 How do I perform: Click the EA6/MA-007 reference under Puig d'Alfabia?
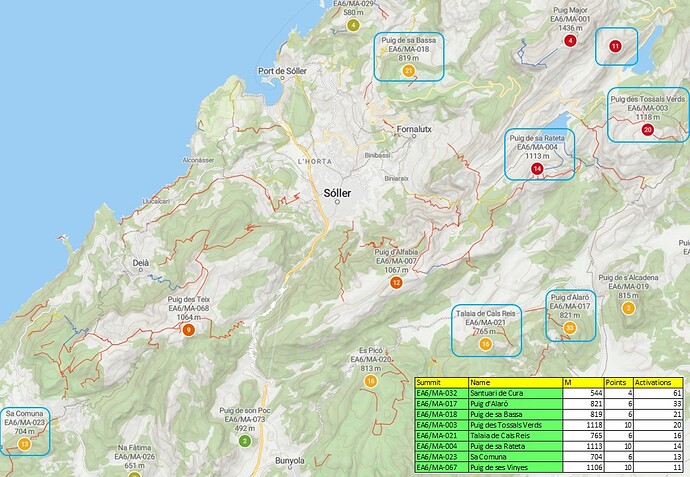click(396, 261)
